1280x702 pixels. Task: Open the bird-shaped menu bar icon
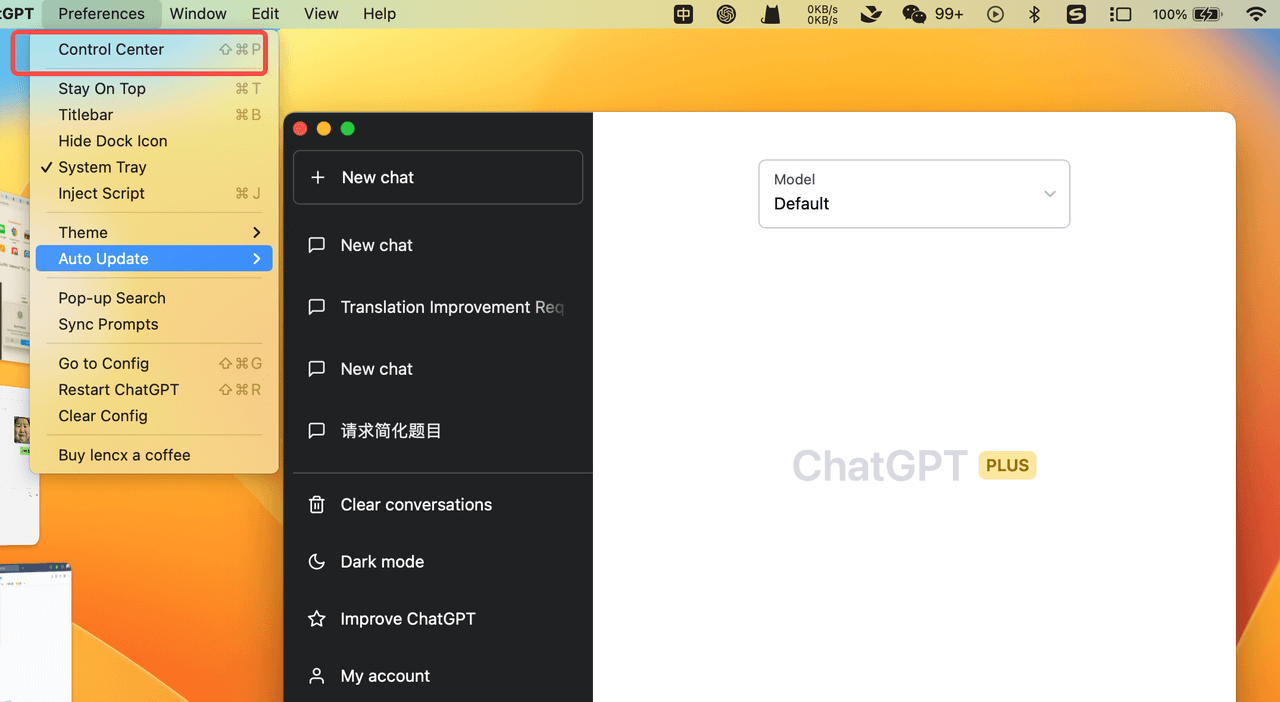[871, 14]
